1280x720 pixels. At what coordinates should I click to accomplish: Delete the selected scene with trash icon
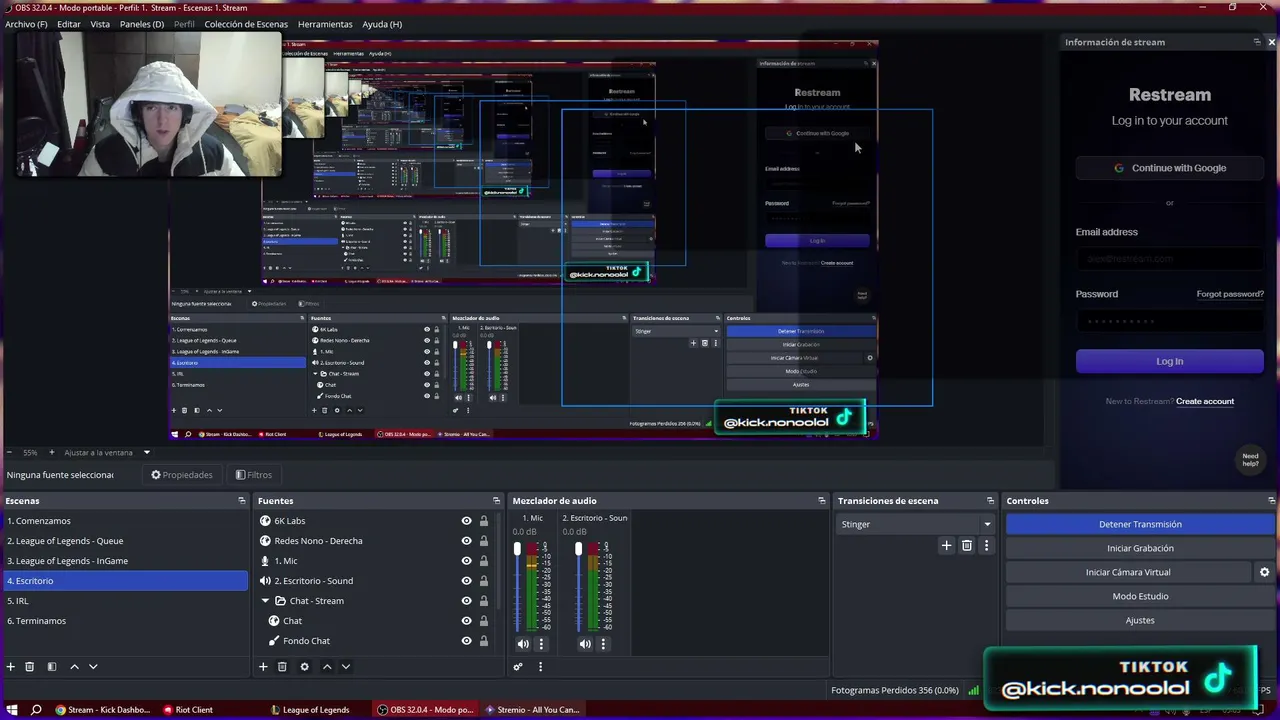[30, 667]
